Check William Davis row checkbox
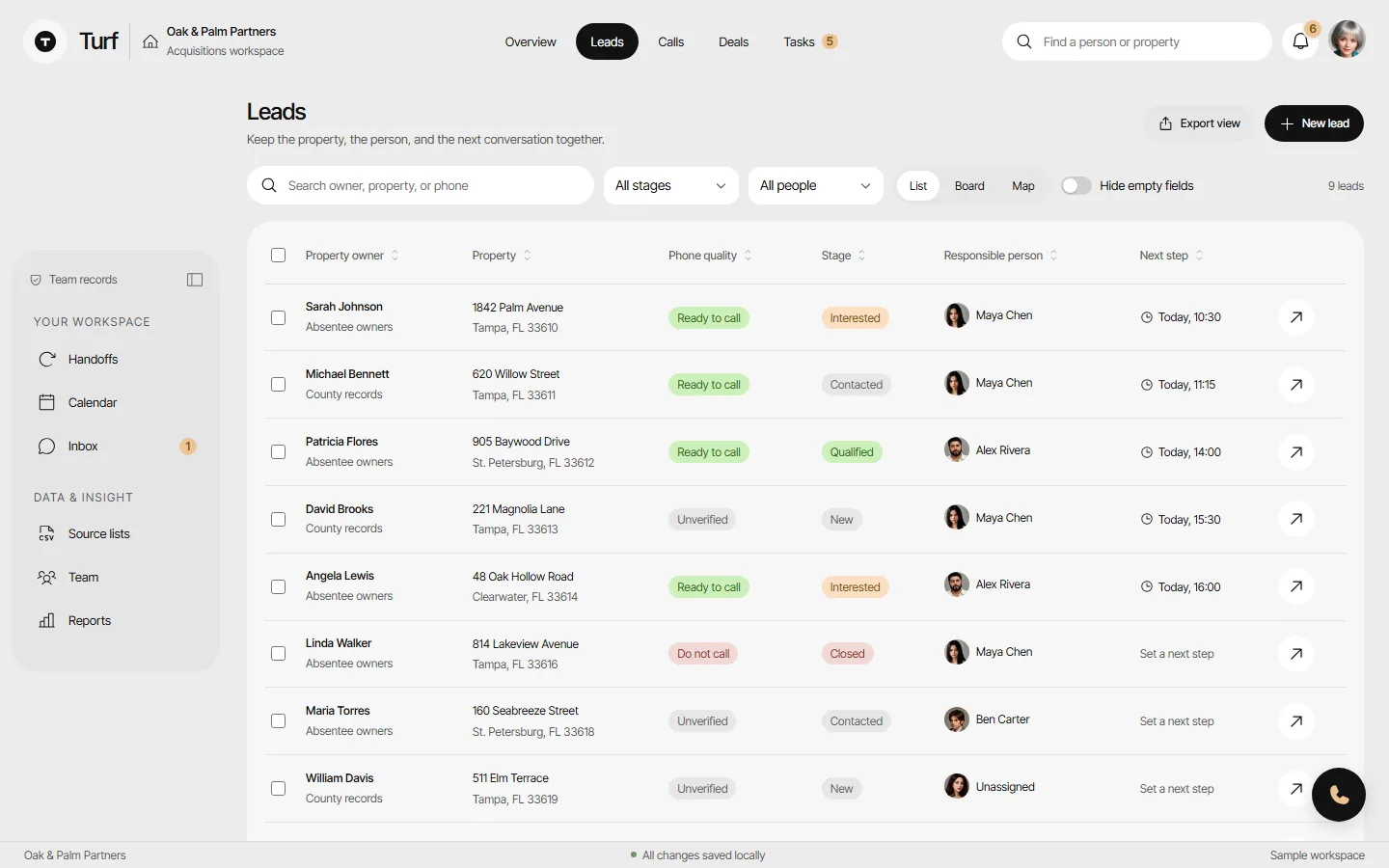 pyautogui.click(x=279, y=789)
